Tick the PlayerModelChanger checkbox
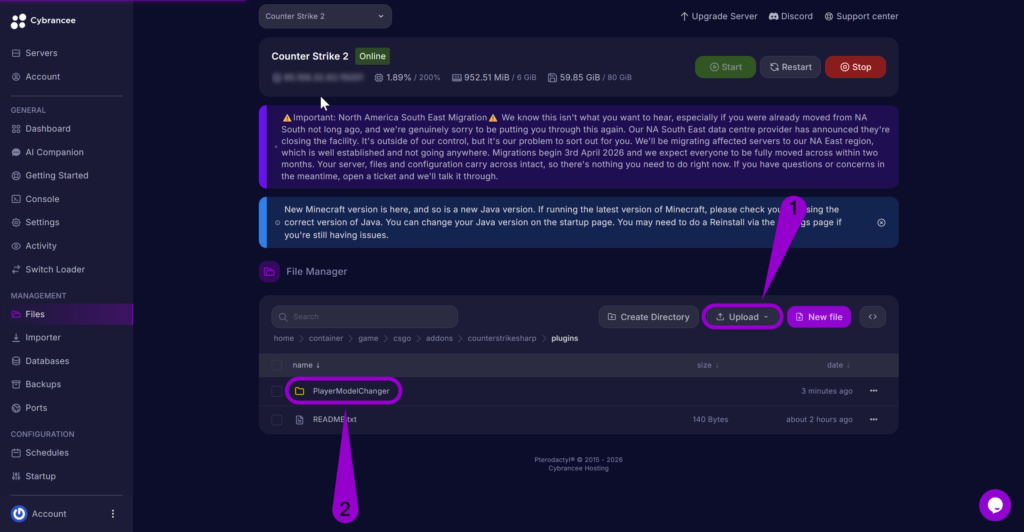This screenshot has width=1024, height=532. (x=277, y=391)
